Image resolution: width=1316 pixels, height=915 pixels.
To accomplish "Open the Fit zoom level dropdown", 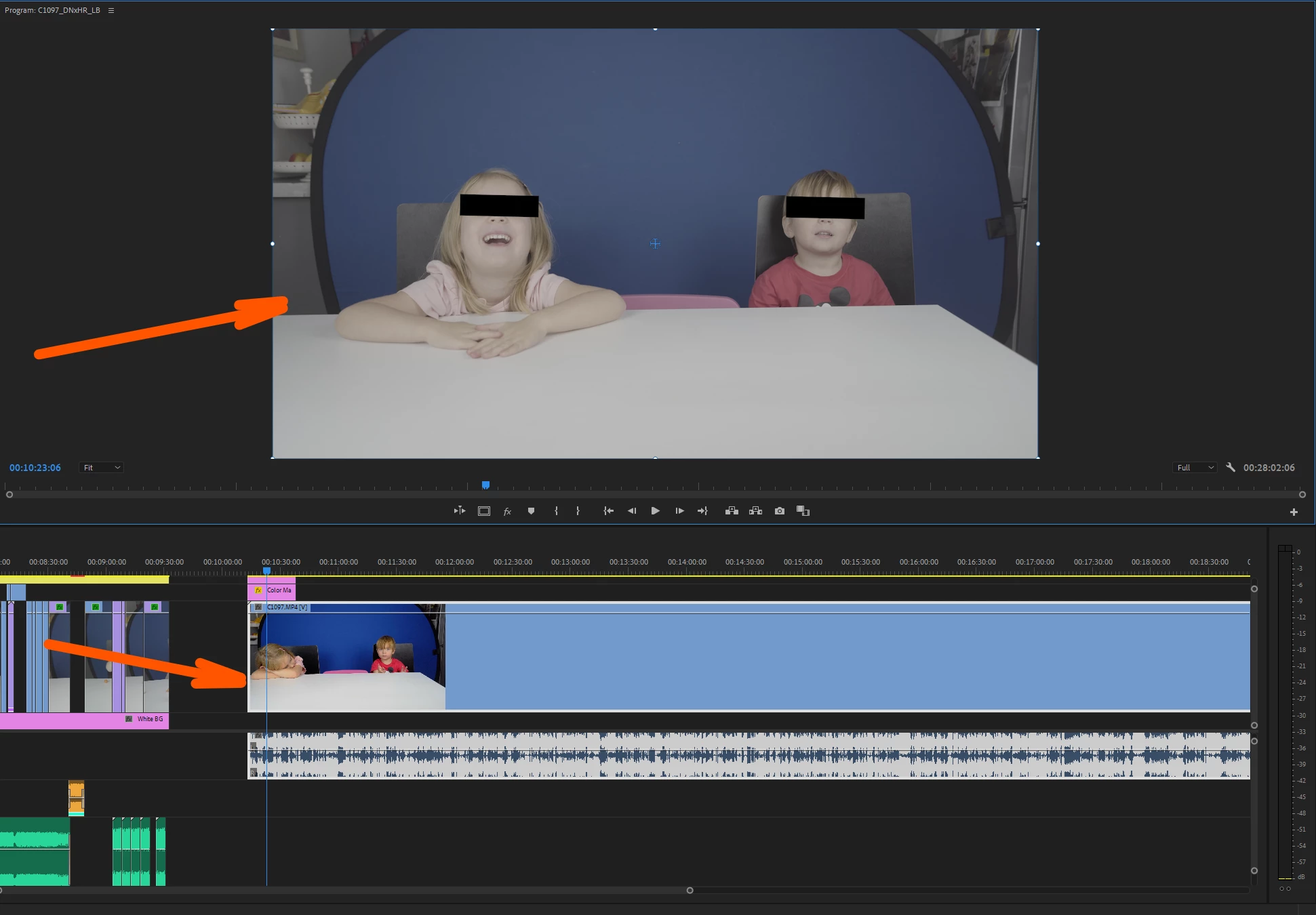I will [x=102, y=468].
